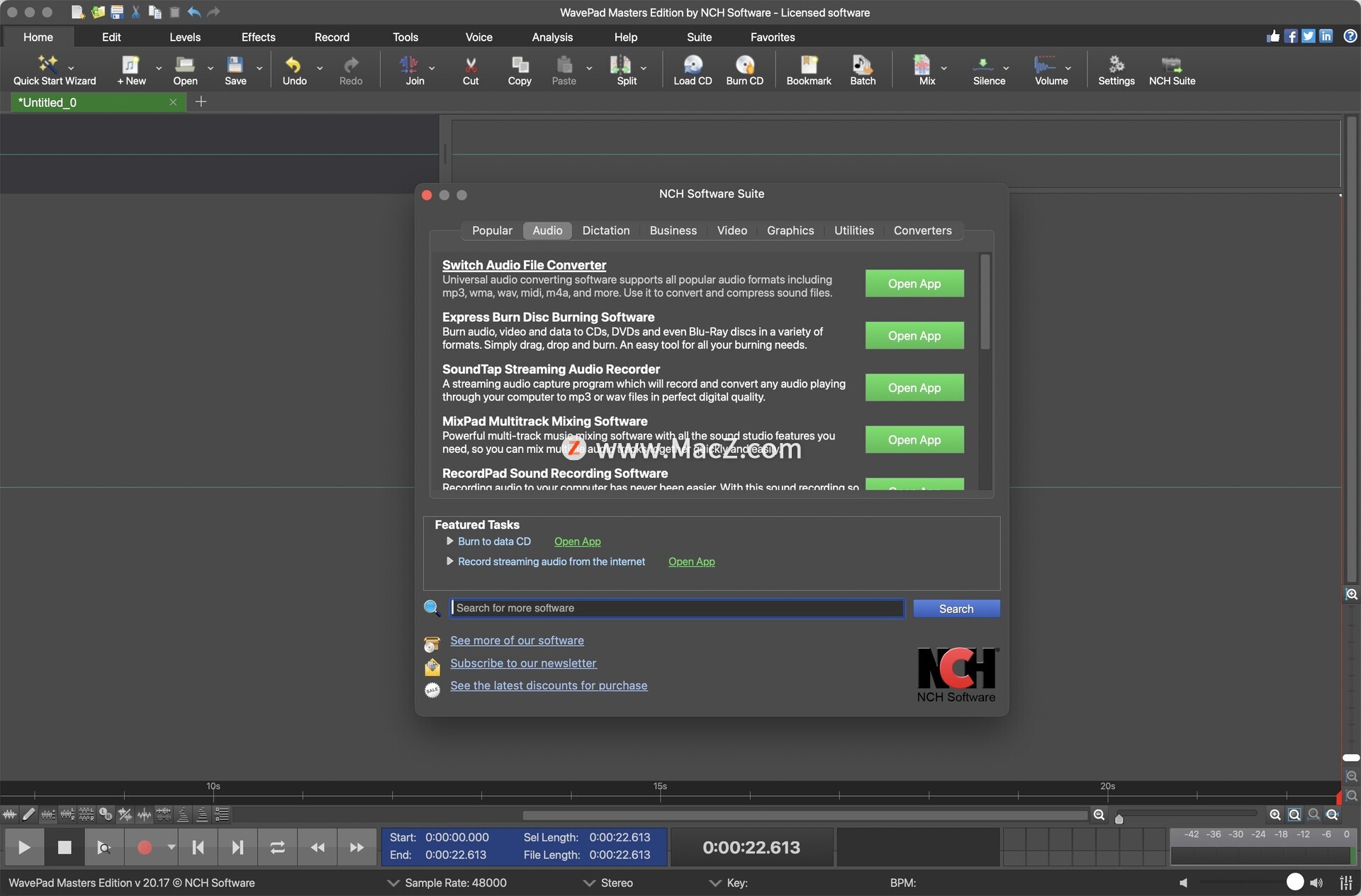Select the Converters tab in suite
This screenshot has height=896, width=1361.
coord(922,230)
